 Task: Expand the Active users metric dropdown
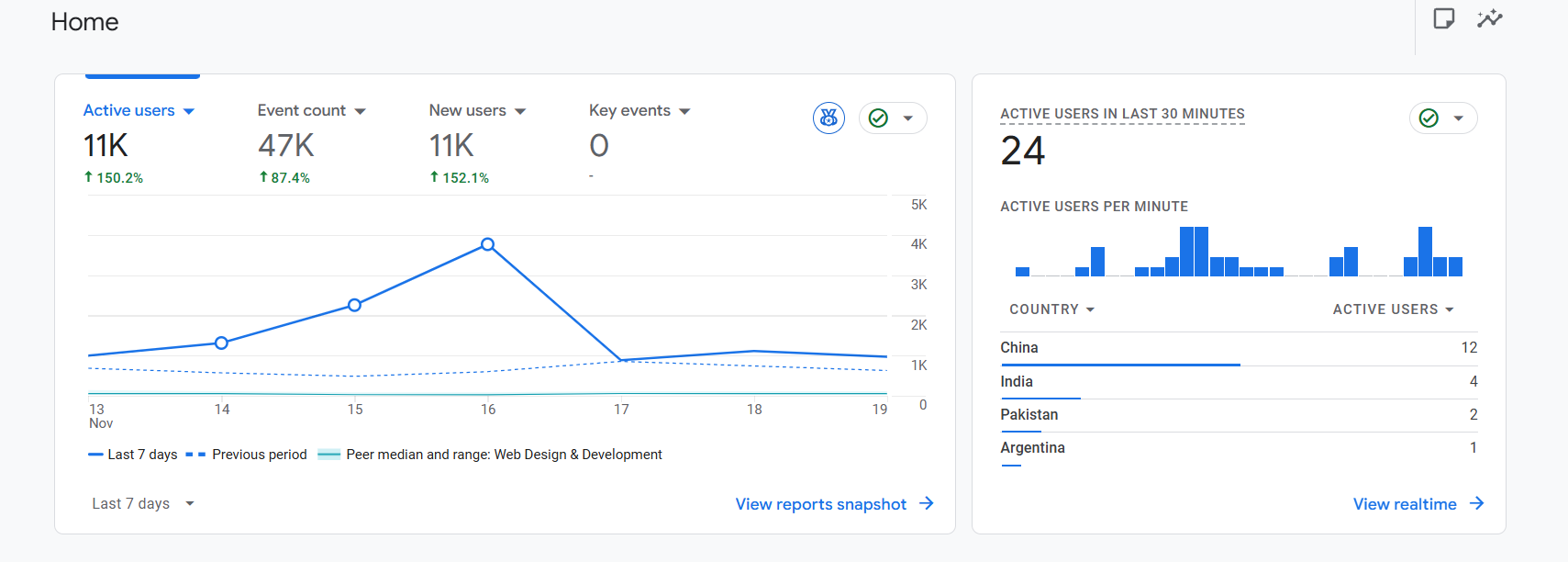189,111
